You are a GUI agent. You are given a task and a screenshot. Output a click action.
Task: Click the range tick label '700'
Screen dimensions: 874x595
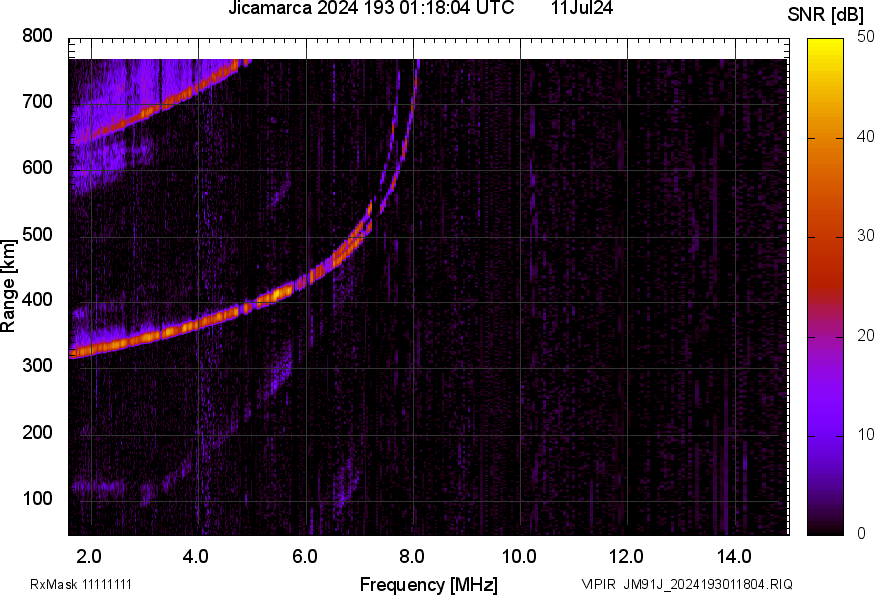(x=37, y=101)
